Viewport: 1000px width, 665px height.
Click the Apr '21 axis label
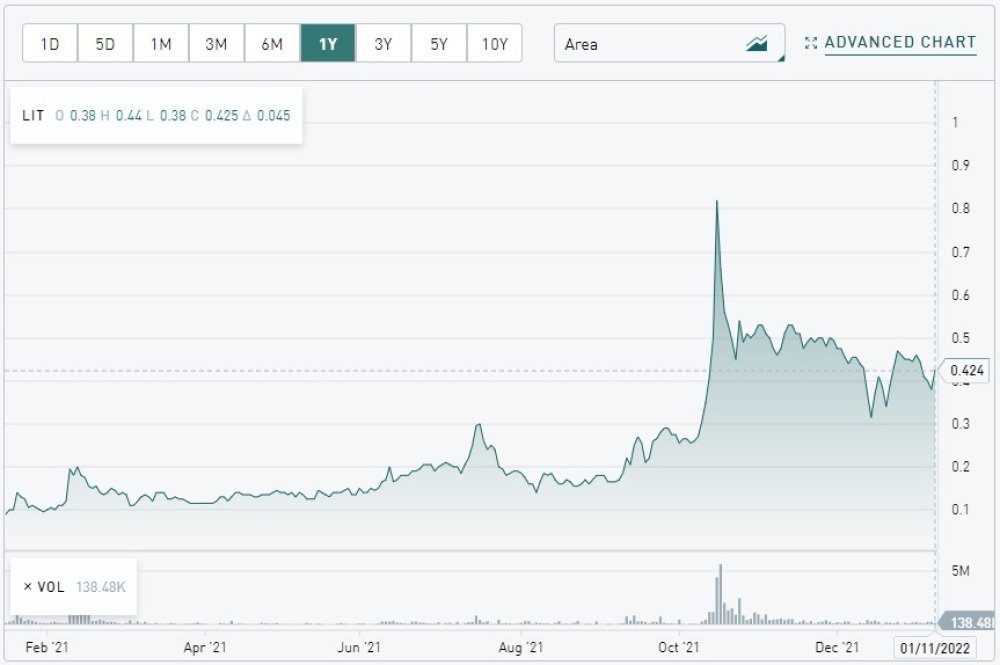tap(205, 648)
